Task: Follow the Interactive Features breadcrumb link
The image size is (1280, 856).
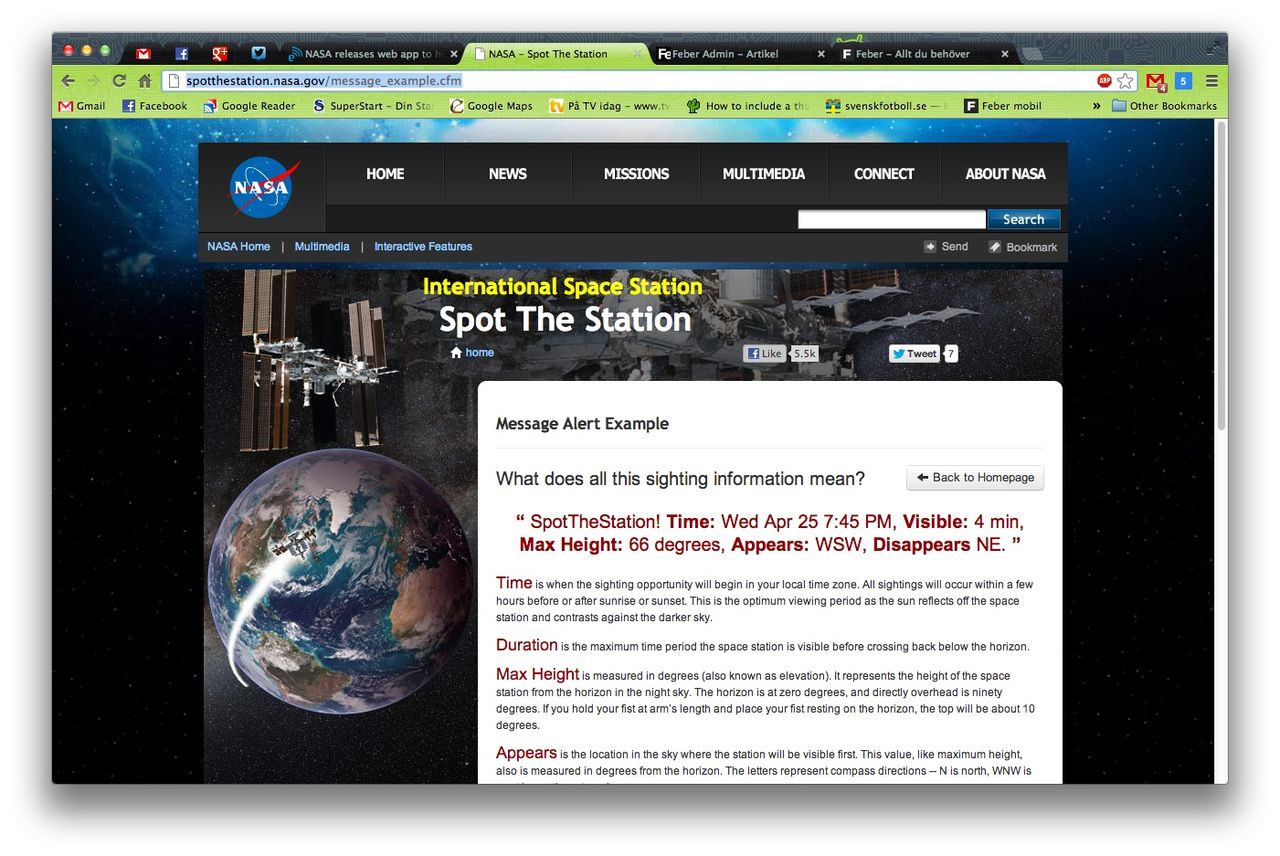Action: (422, 246)
